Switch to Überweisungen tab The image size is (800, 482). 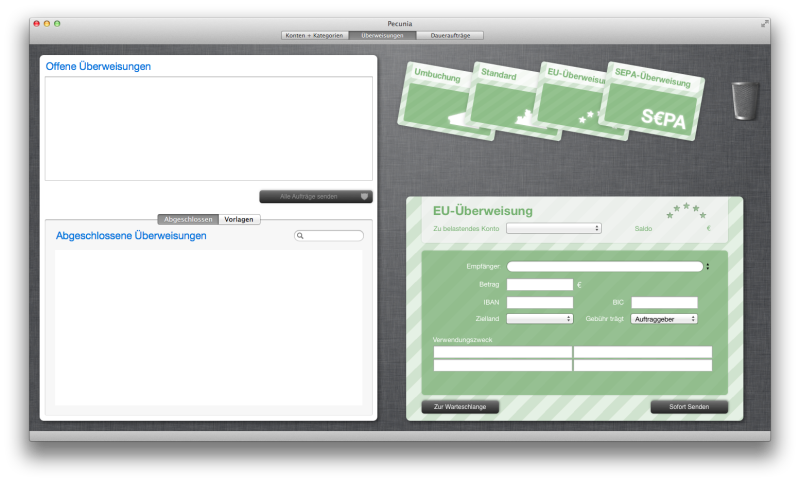click(x=382, y=35)
